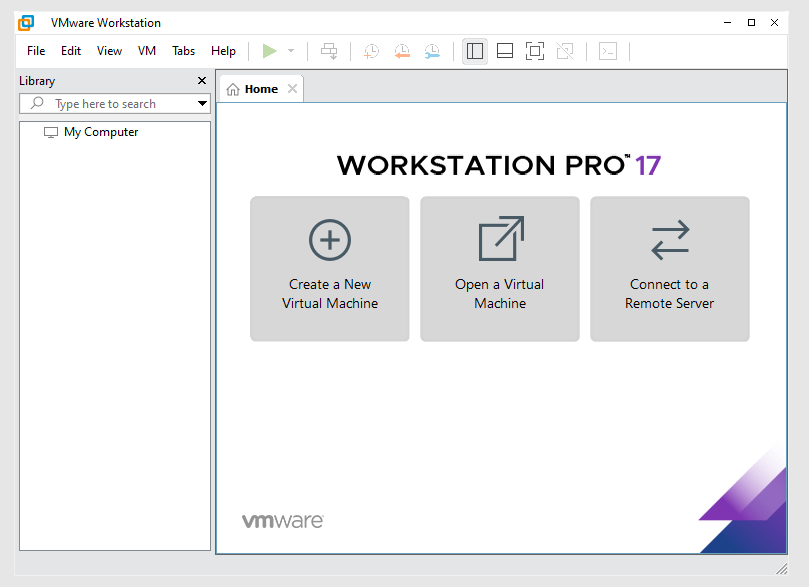Viewport: 809px width, 587px height.
Task: Open the View menu
Action: click(x=109, y=51)
